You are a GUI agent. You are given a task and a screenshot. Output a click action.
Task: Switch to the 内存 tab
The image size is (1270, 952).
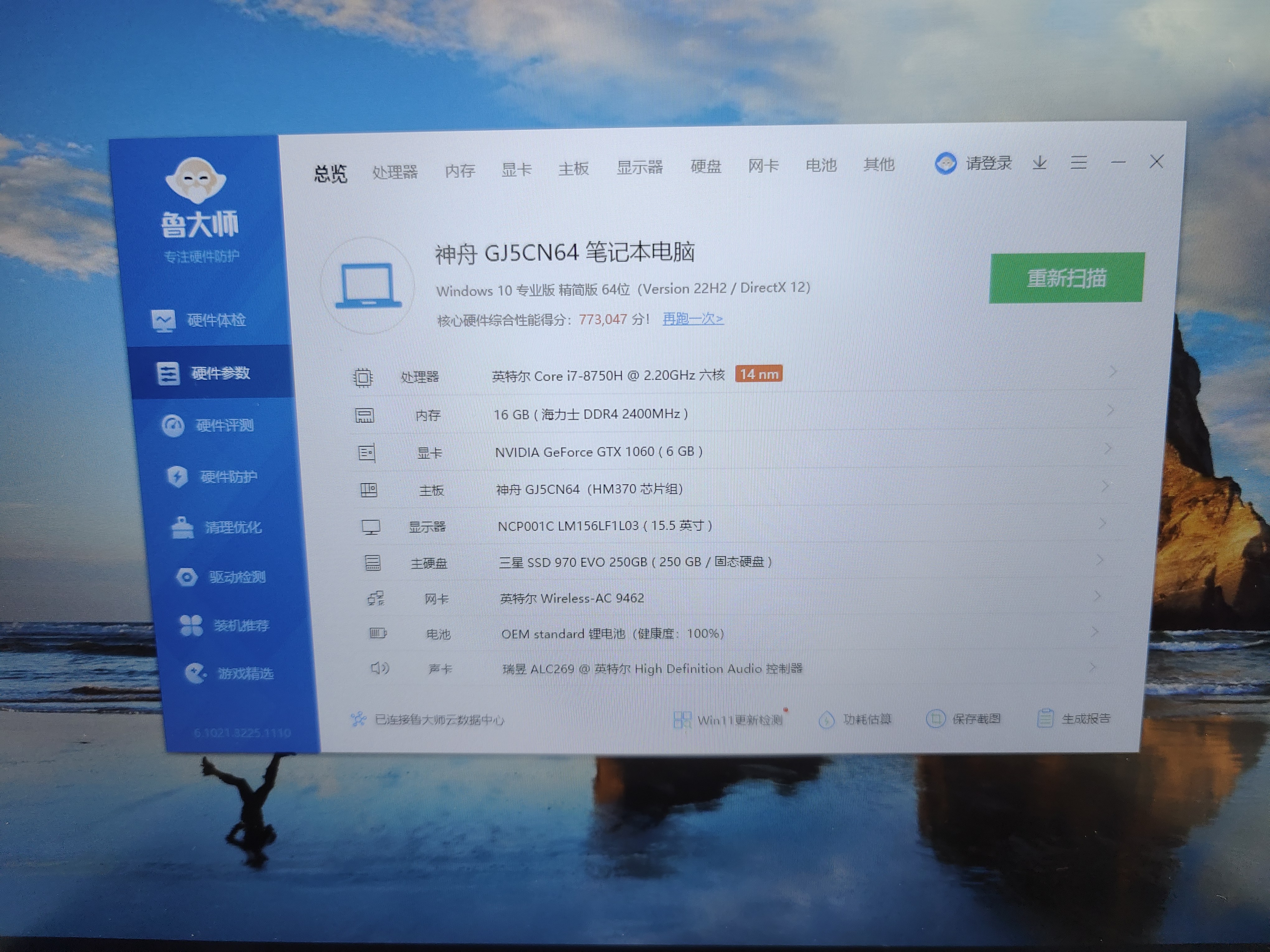[460, 170]
